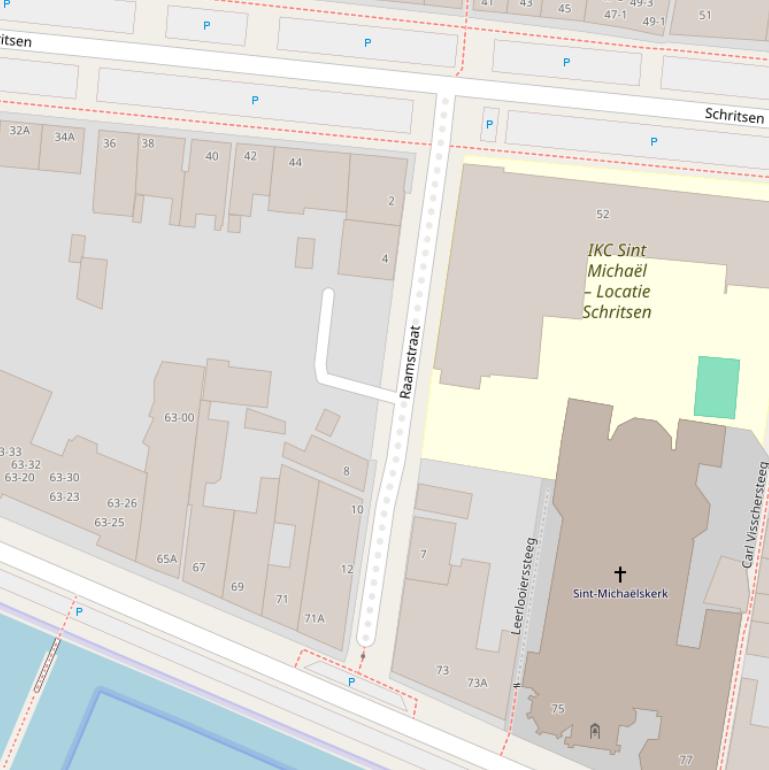Click the small parking icon at Raamstraat-Schritsen corner
Screen dimensions: 769x770
[489, 125]
